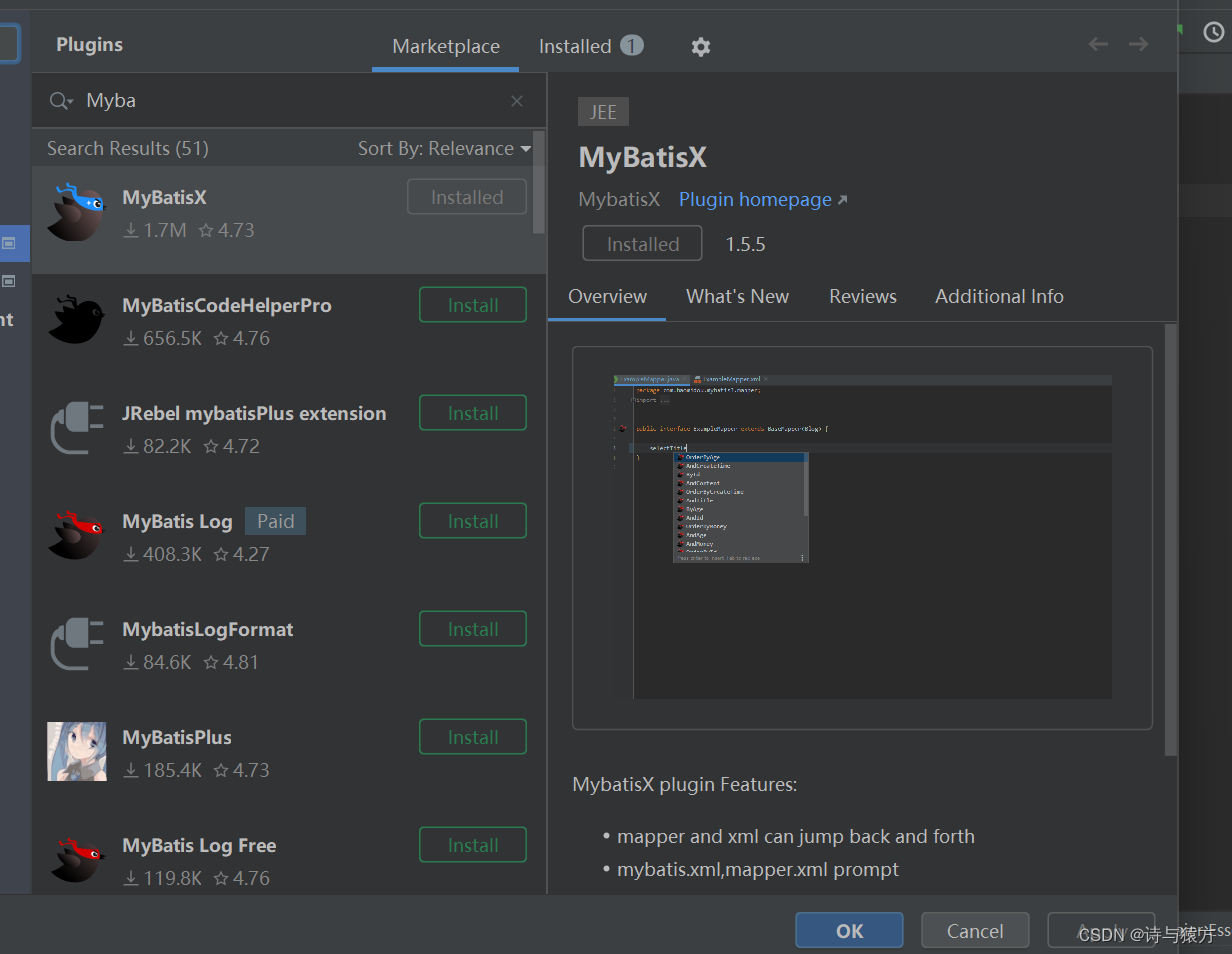Click the MyBatis Log red bird icon
This screenshot has height=954, width=1232.
77,536
